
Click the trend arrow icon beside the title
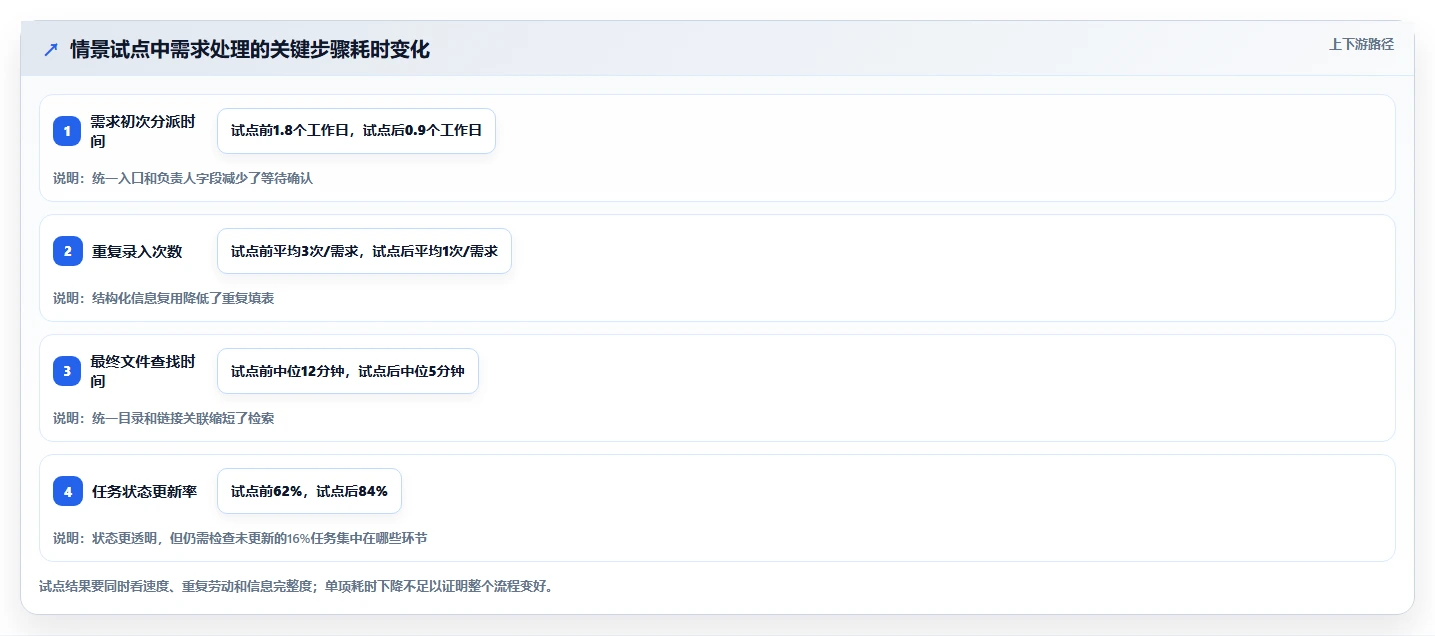[x=51, y=50]
